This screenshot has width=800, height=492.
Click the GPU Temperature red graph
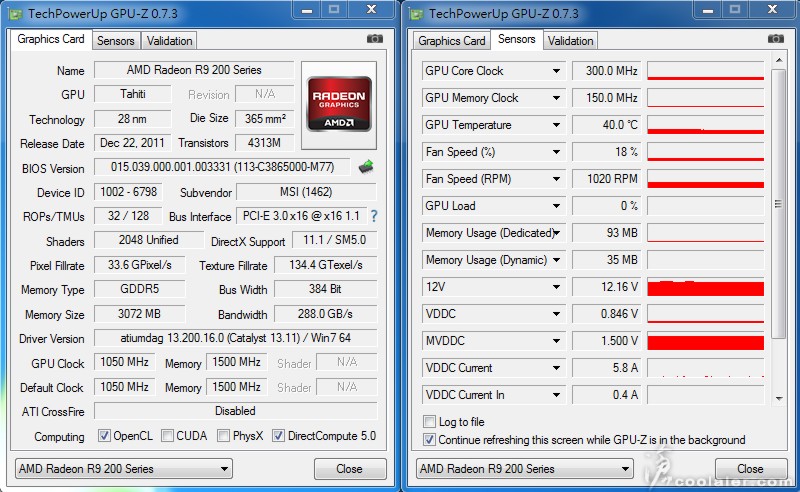click(x=706, y=125)
